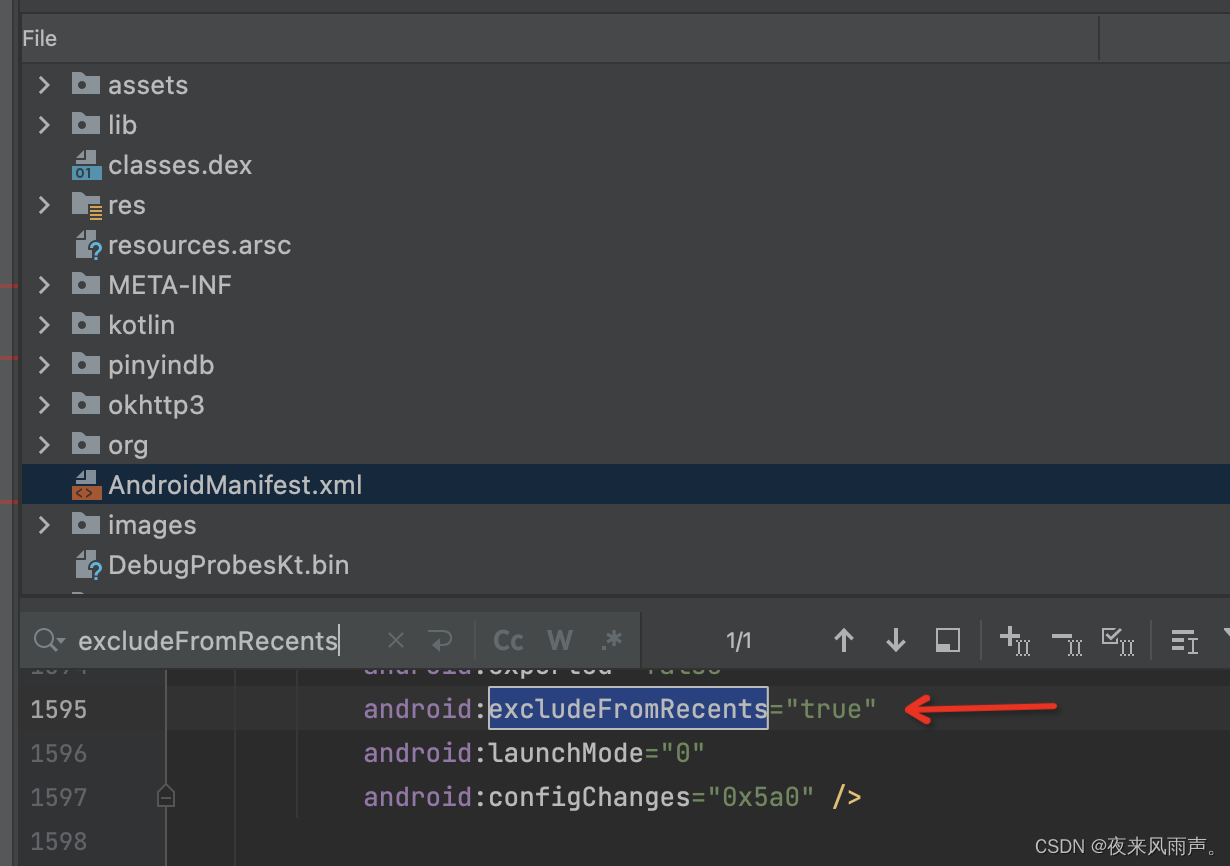Image resolution: width=1230 pixels, height=866 pixels.
Task: Toggle Regex search option
Action: (611, 640)
